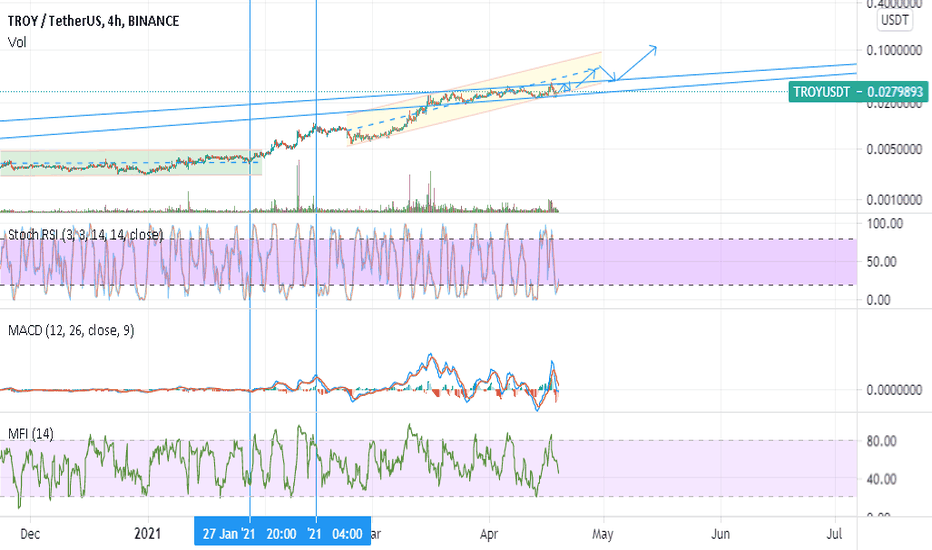Select the Stoch RSI (3, 3, 14, 14, close) label

click(x=85, y=235)
